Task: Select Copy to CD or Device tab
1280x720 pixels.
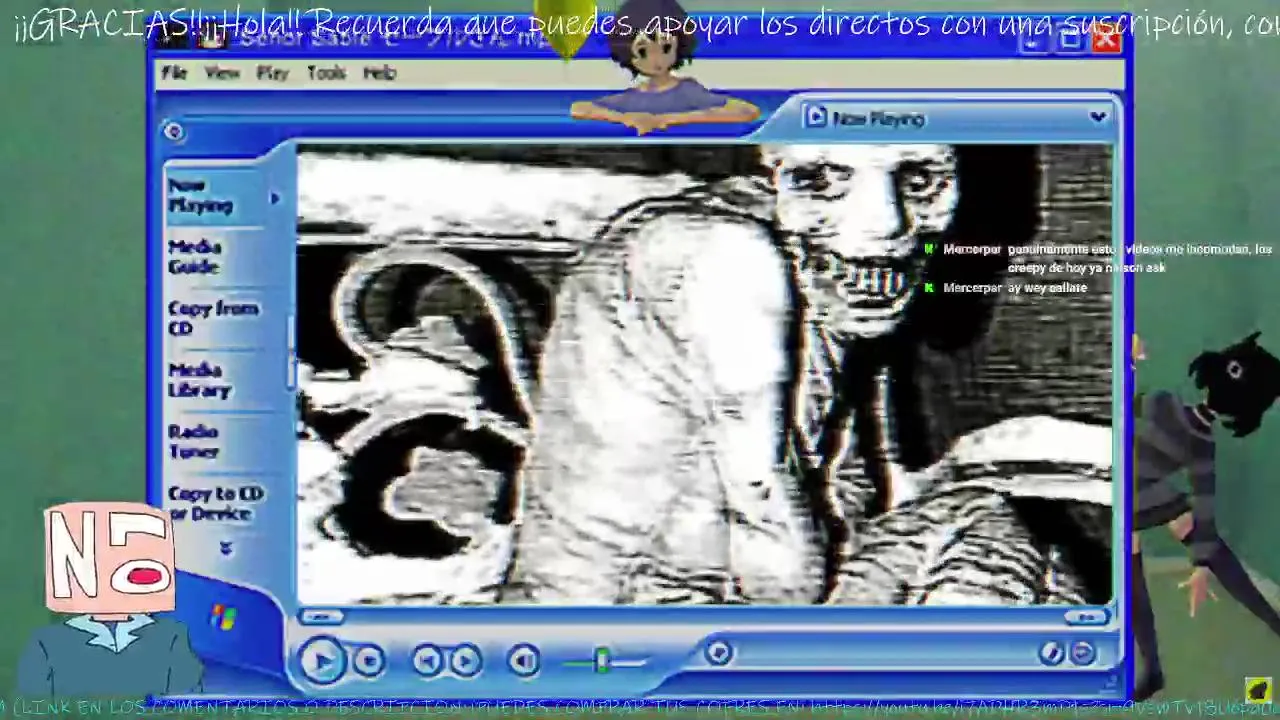Action: (215, 503)
